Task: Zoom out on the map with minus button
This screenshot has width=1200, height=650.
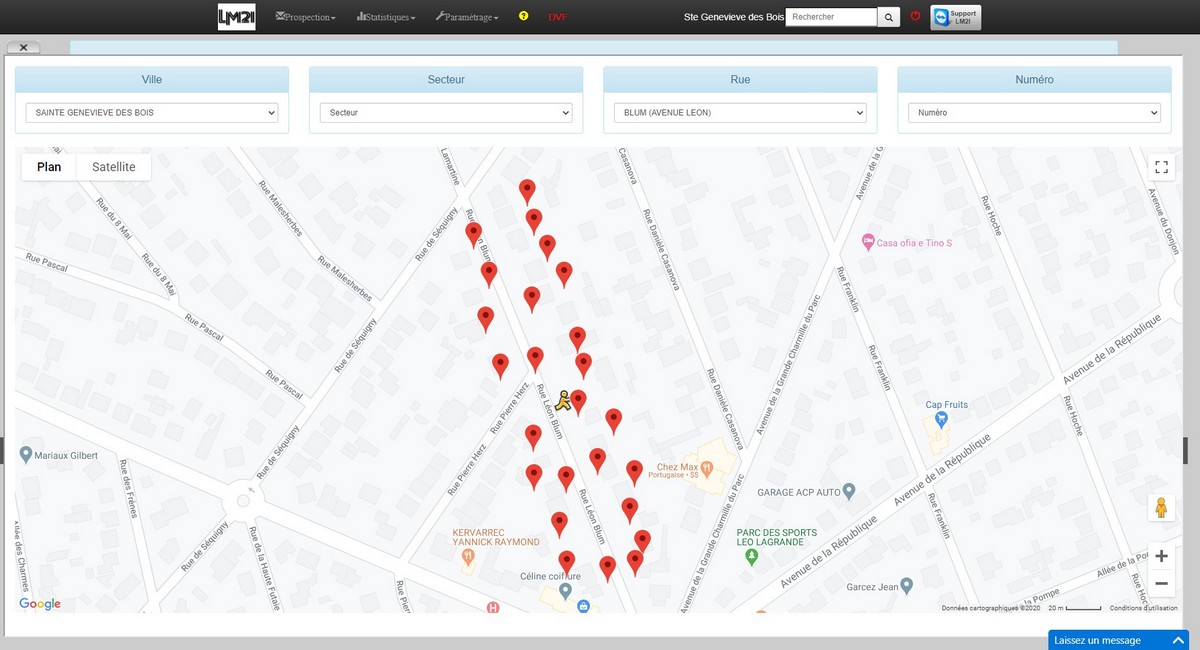Action: coord(1161,583)
